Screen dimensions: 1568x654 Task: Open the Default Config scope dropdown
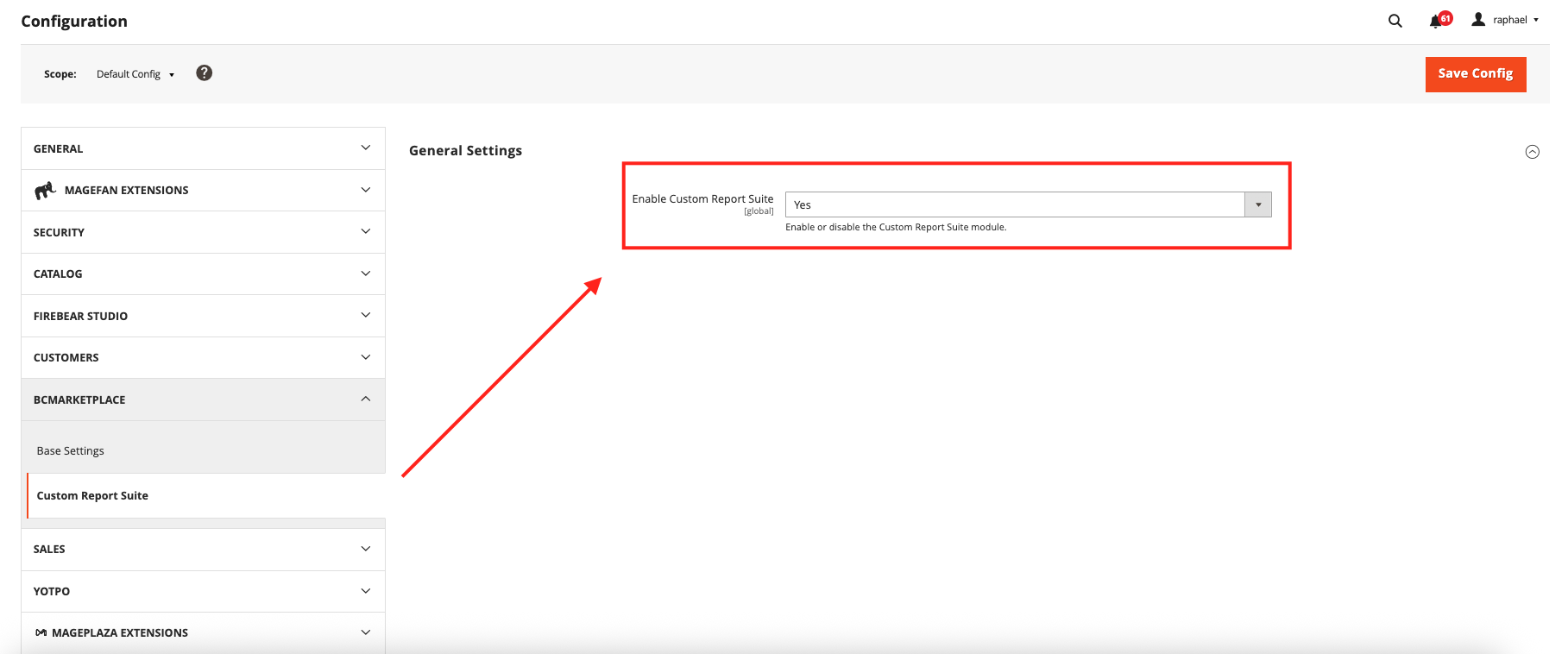tap(135, 74)
